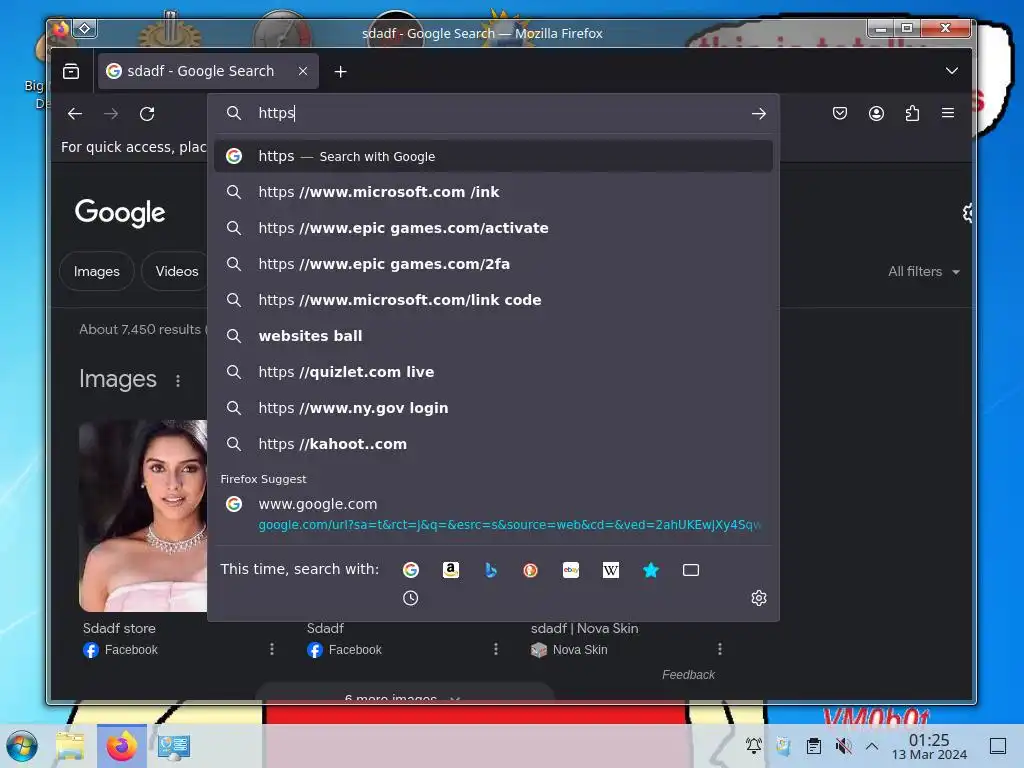Click Firefox icon in taskbar
1024x768 pixels.
point(122,746)
